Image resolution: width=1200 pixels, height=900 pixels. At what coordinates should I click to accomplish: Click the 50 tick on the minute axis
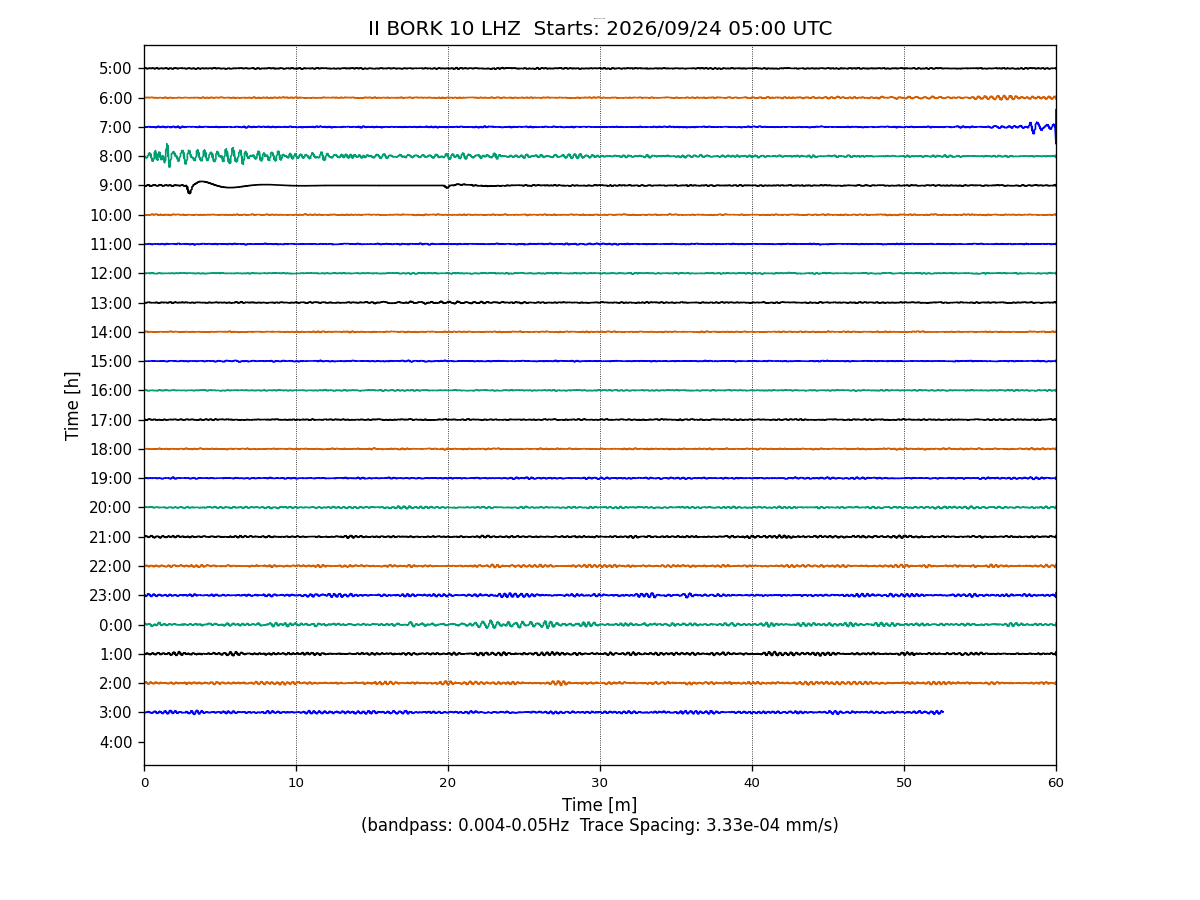[x=904, y=783]
